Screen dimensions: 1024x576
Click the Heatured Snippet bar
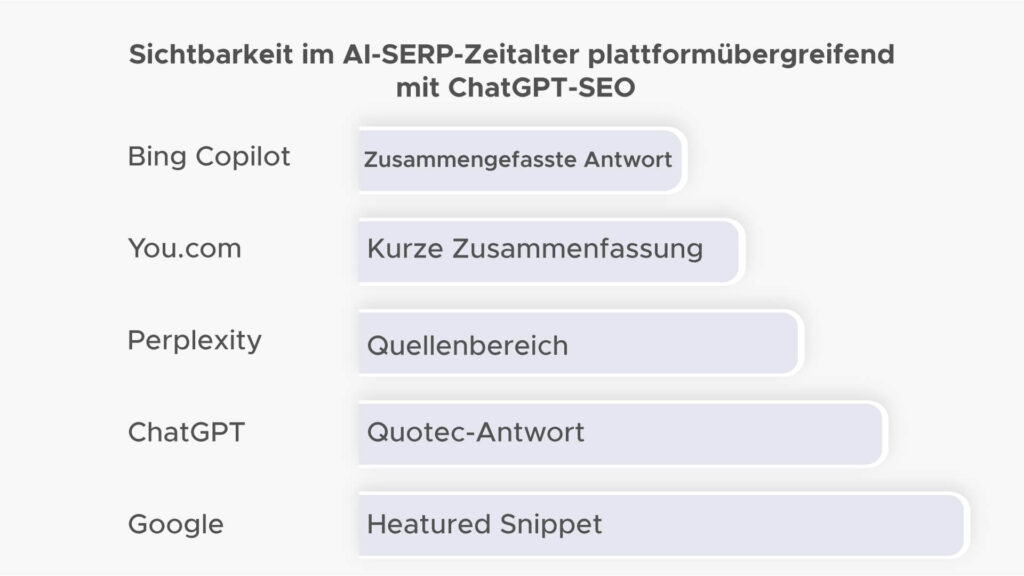point(660,524)
